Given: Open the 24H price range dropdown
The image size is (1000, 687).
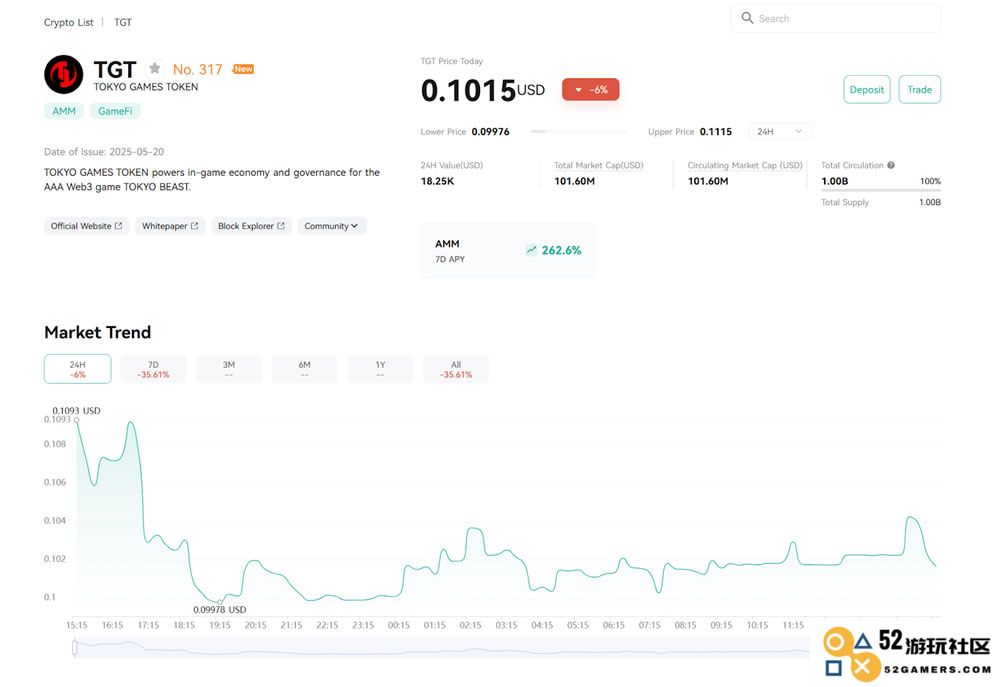Looking at the screenshot, I should [779, 131].
